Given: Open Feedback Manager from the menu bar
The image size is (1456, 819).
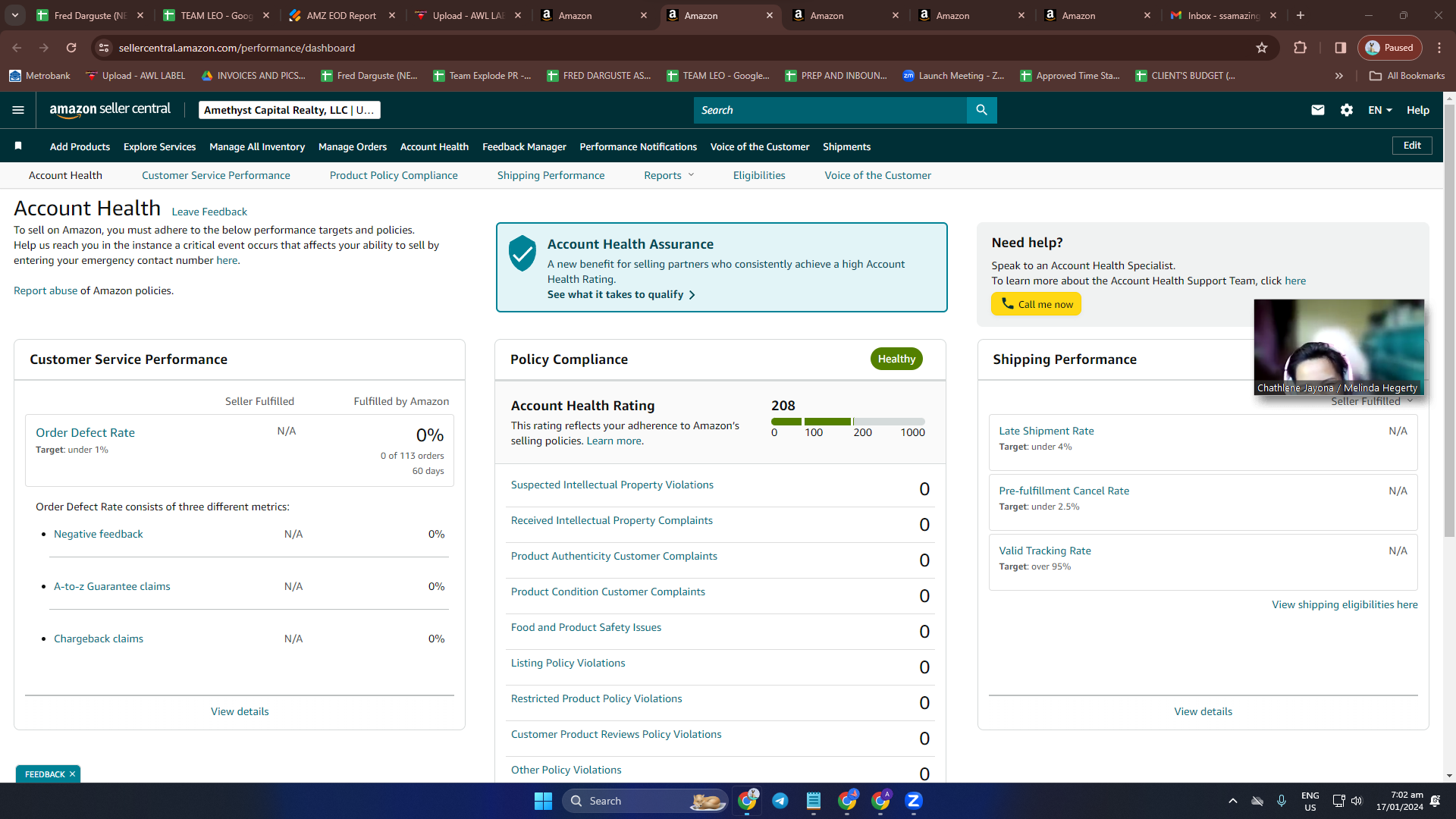Looking at the screenshot, I should point(524,146).
